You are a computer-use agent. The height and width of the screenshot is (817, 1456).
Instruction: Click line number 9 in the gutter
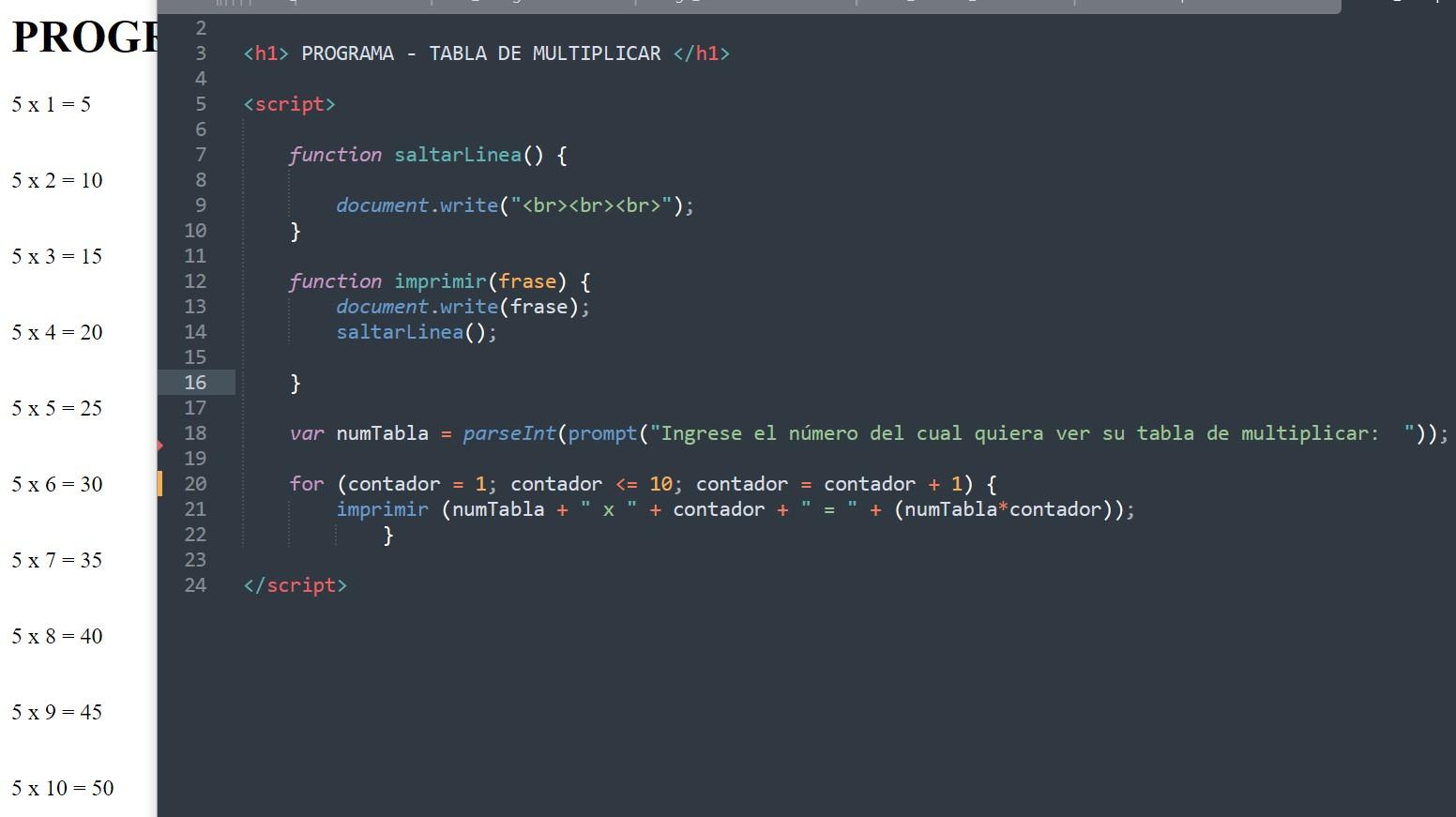201,205
